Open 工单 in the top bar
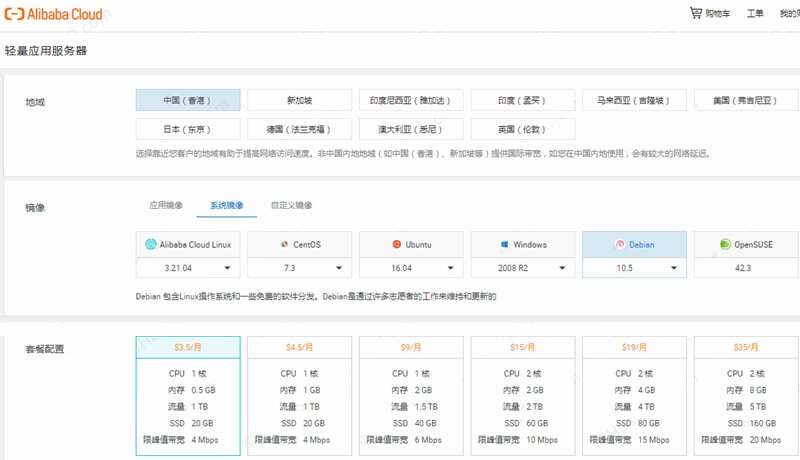This screenshot has height=460, width=800. coord(755,13)
